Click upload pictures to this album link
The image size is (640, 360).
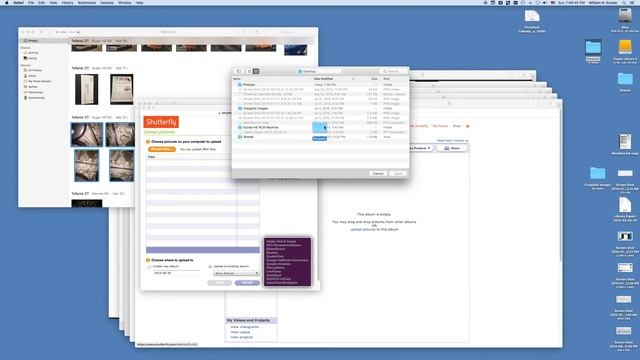374,229
